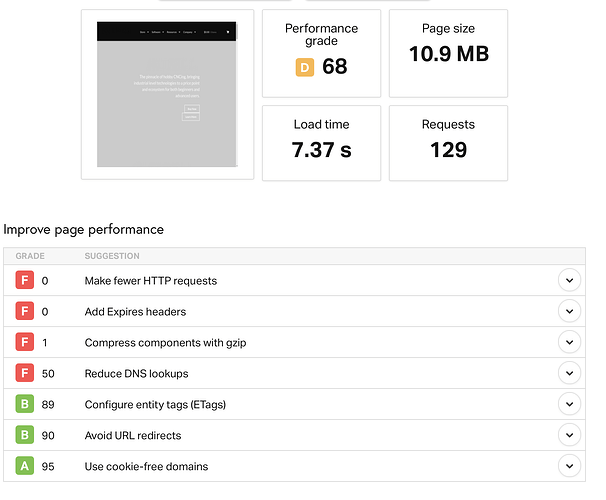Viewport: 606px width, 500px height.
Task: Click the red F badge for HTTP requests
Action: tap(25, 280)
